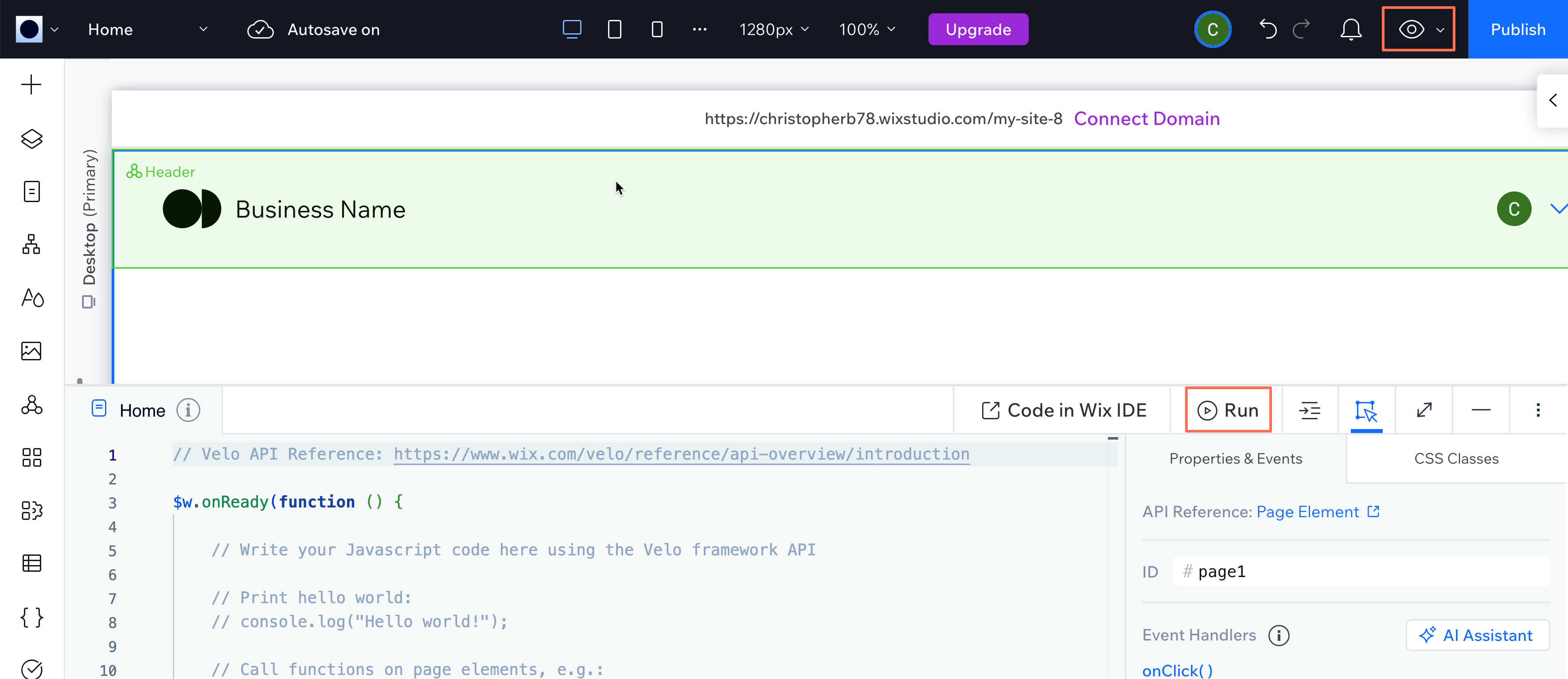Click the redo arrow
This screenshot has width=1568, height=679.
tap(1301, 29)
